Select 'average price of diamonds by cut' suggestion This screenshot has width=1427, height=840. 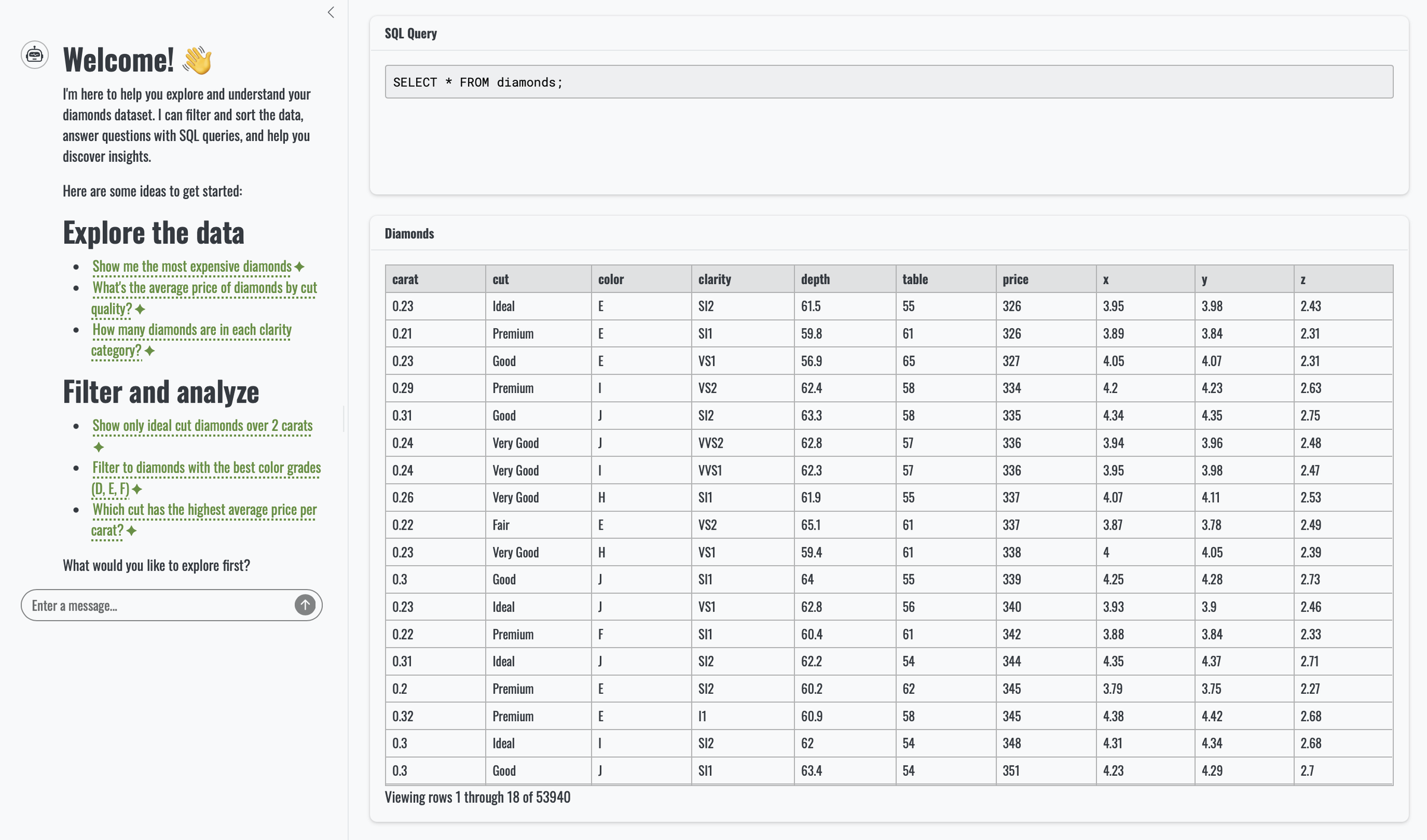[x=204, y=288]
